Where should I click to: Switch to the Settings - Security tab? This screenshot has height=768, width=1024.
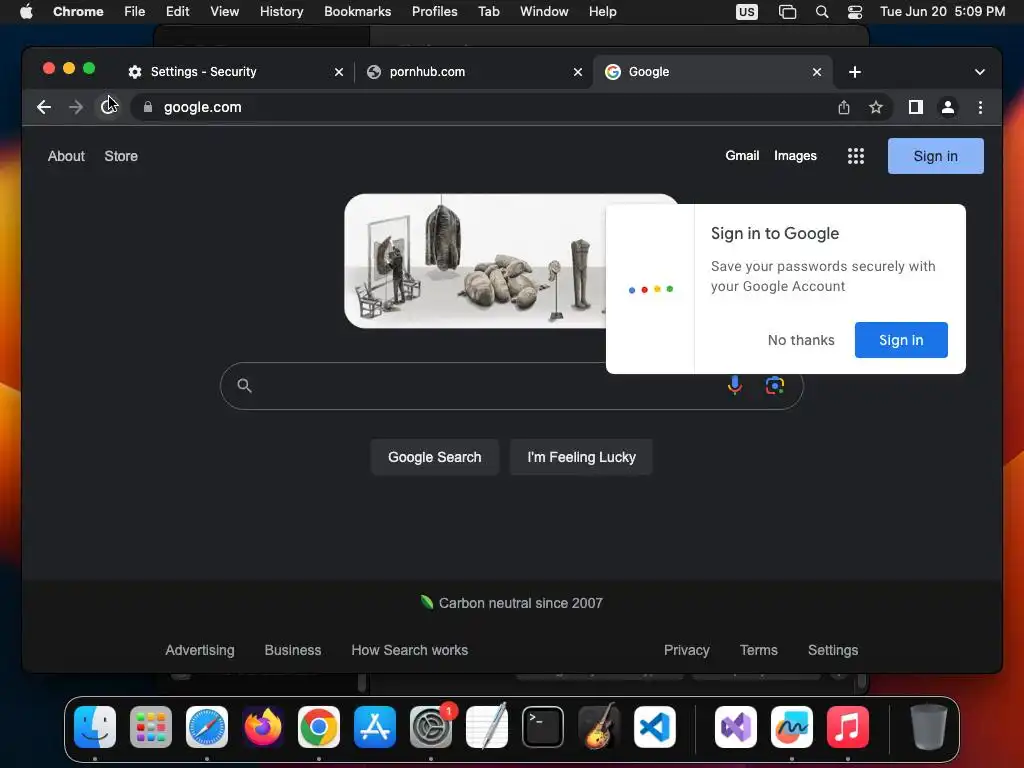[235, 72]
